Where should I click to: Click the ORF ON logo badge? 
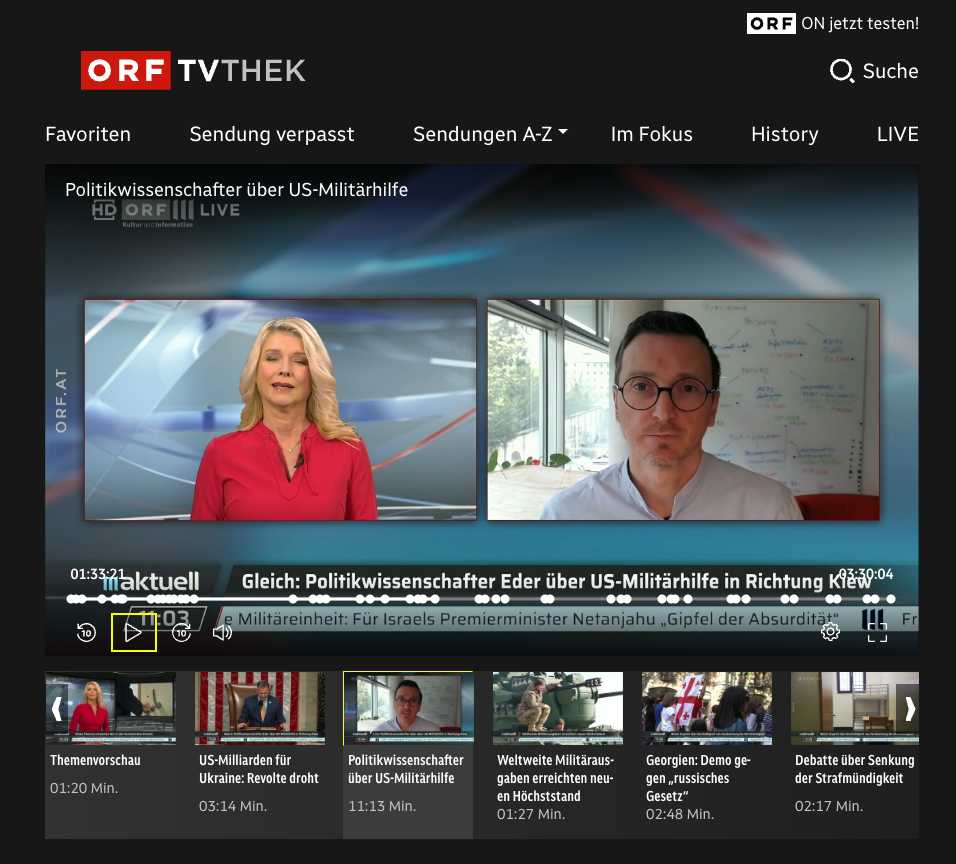tap(771, 24)
